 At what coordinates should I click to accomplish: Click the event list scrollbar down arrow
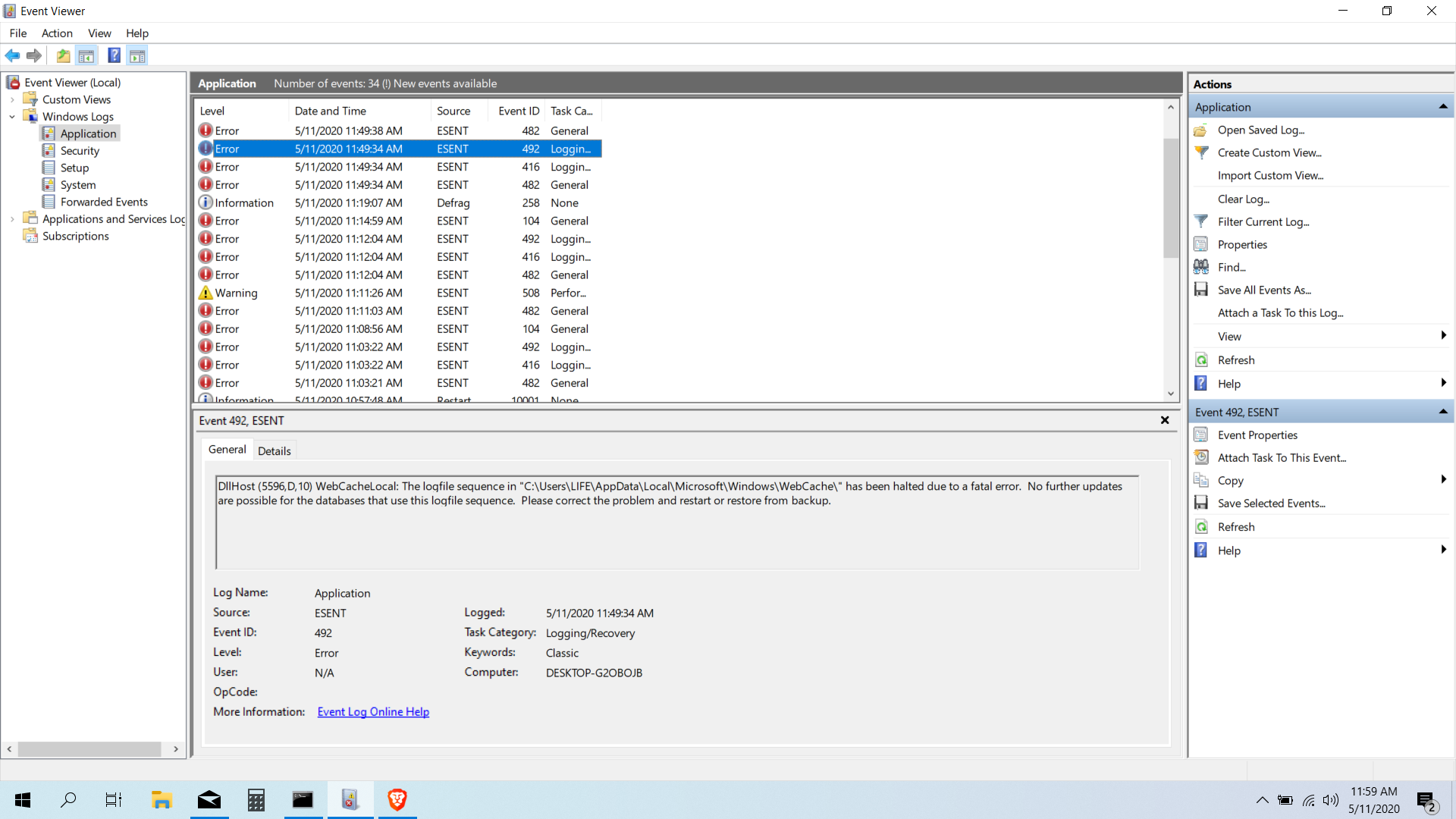click(x=1171, y=394)
